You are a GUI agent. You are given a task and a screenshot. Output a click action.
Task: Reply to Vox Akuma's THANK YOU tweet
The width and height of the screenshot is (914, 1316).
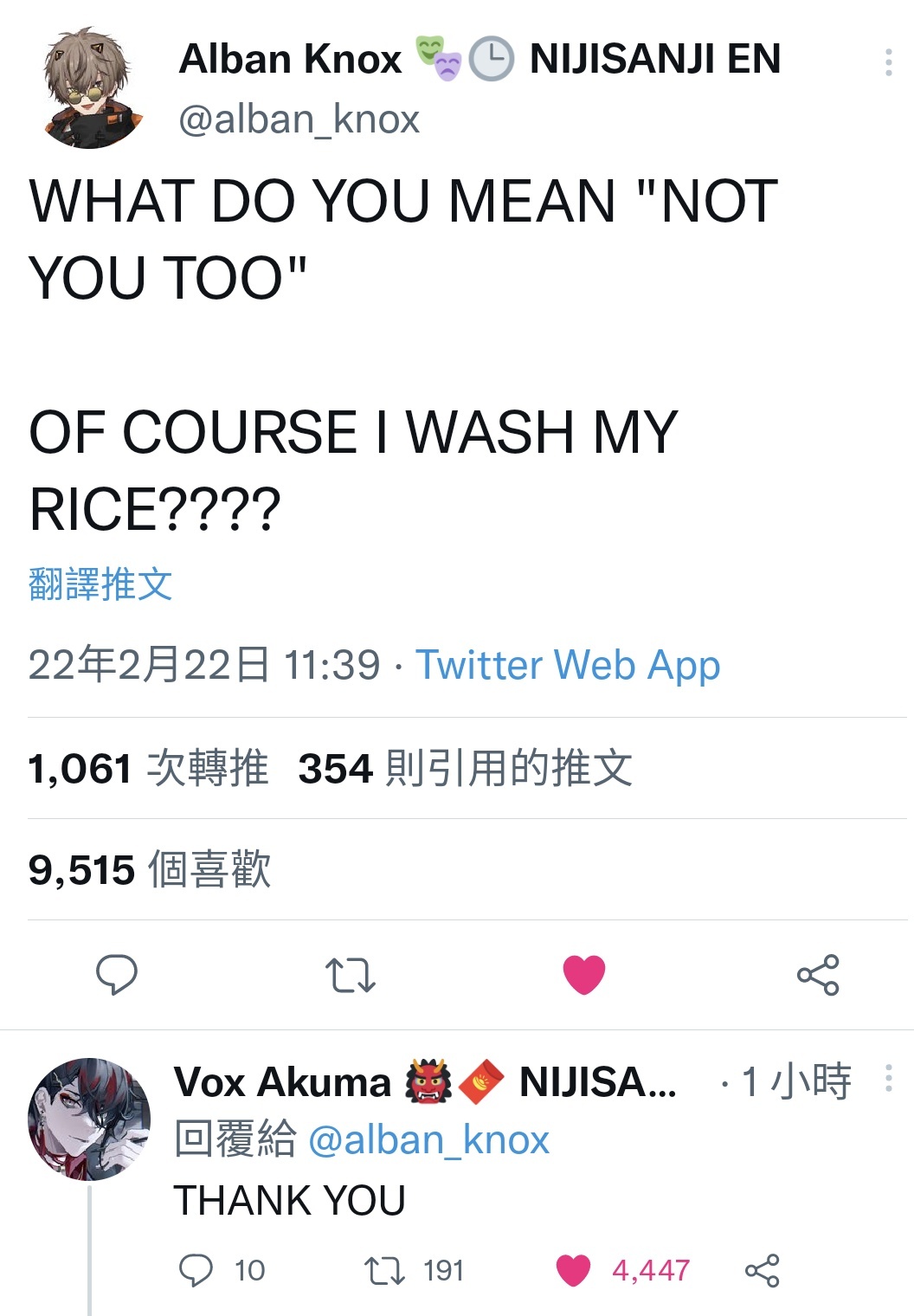pyautogui.click(x=196, y=1270)
